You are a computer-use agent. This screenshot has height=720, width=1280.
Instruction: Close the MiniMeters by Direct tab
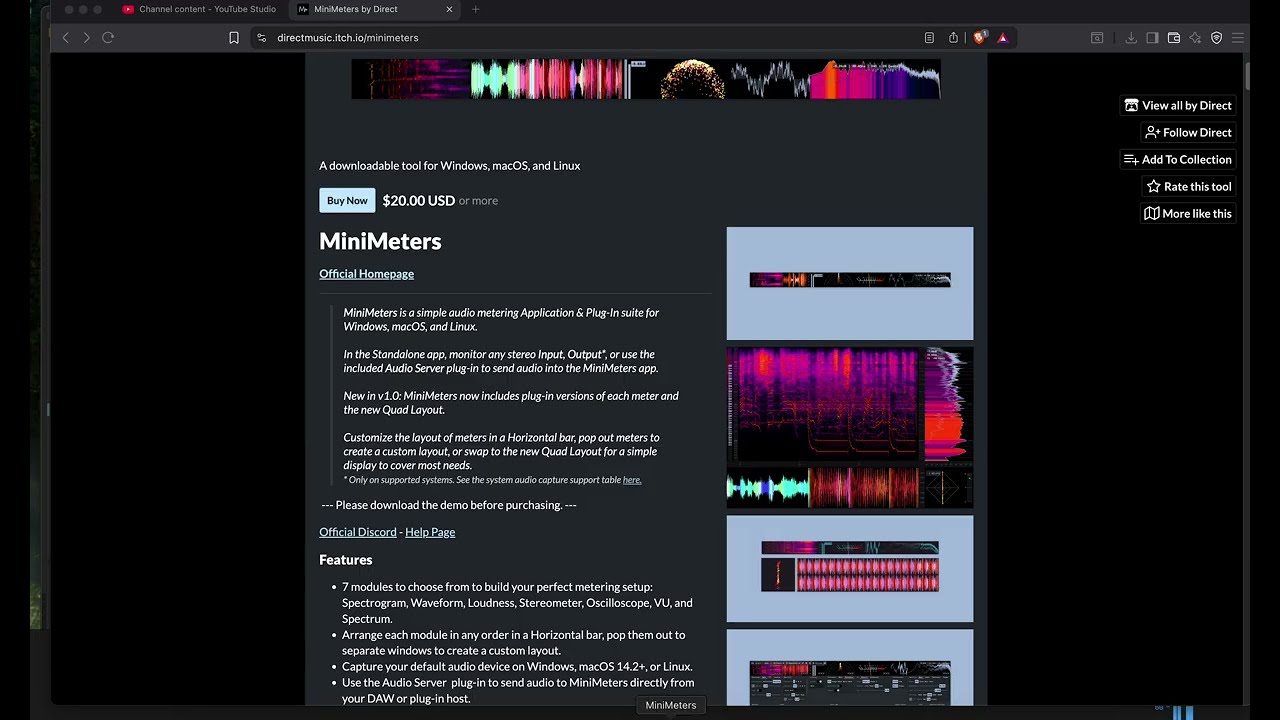[449, 9]
